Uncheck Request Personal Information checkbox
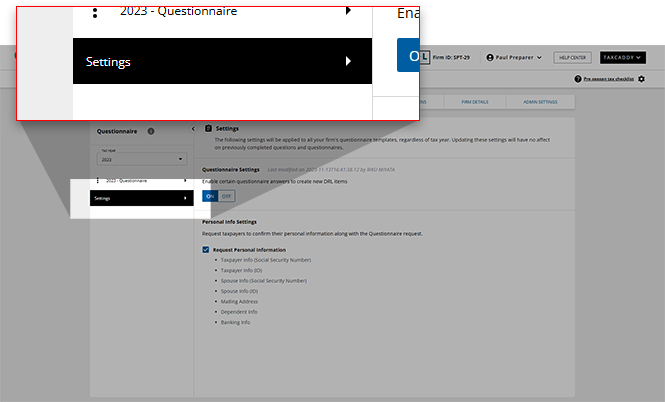Screen dimensions: 665x402 tap(206, 249)
